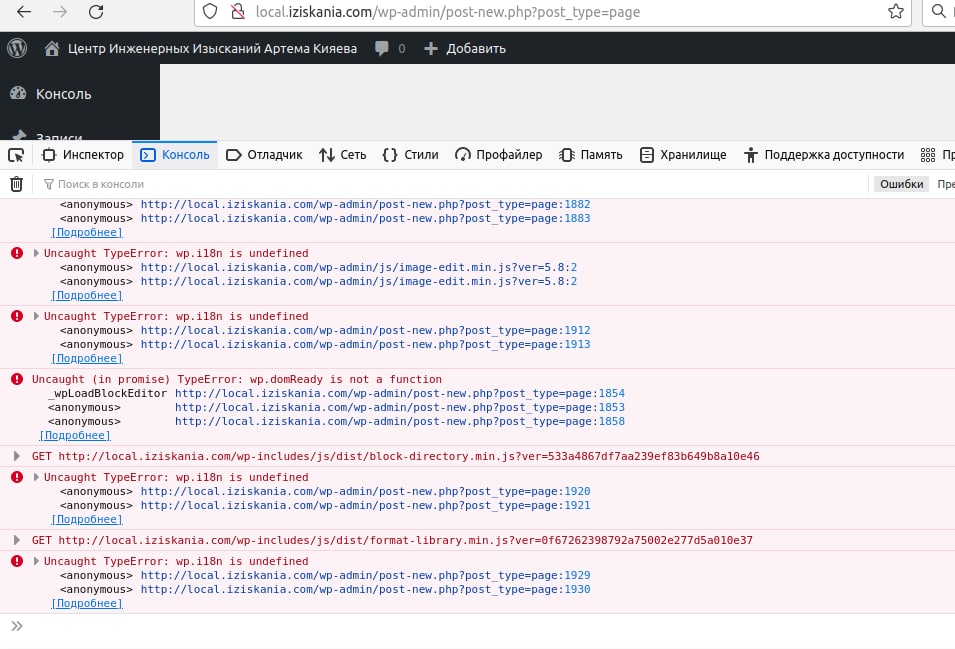The width and height of the screenshot is (955, 649).
Task: Click Подробнее under the page:1921 trace
Action: pos(87,519)
